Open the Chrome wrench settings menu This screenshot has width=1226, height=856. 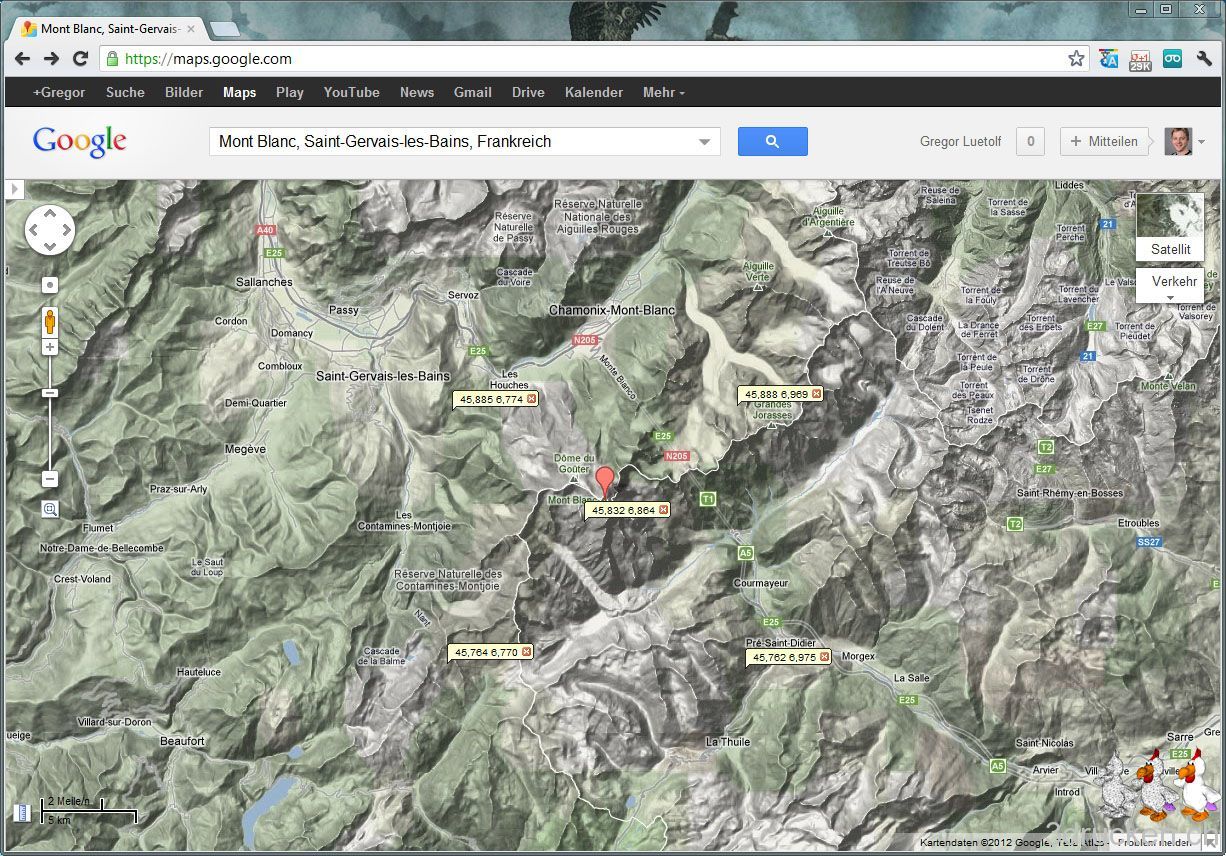pyautogui.click(x=1204, y=59)
